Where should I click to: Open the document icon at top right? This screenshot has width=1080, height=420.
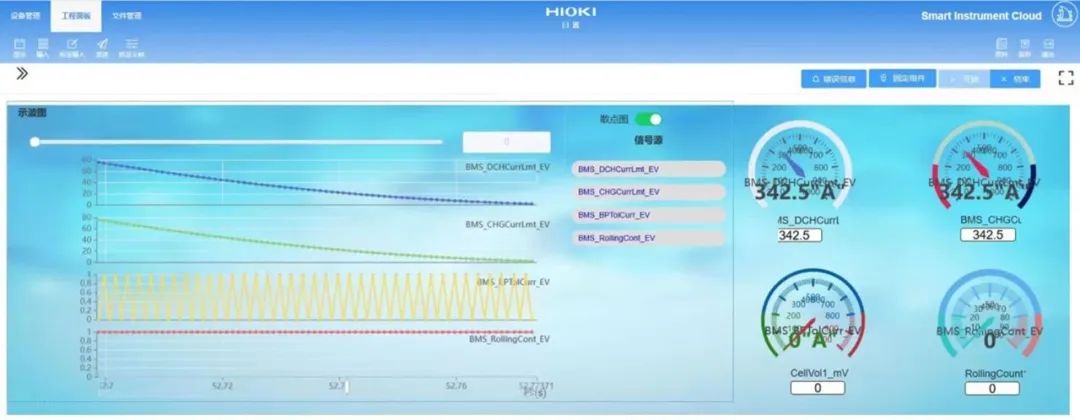1001,46
